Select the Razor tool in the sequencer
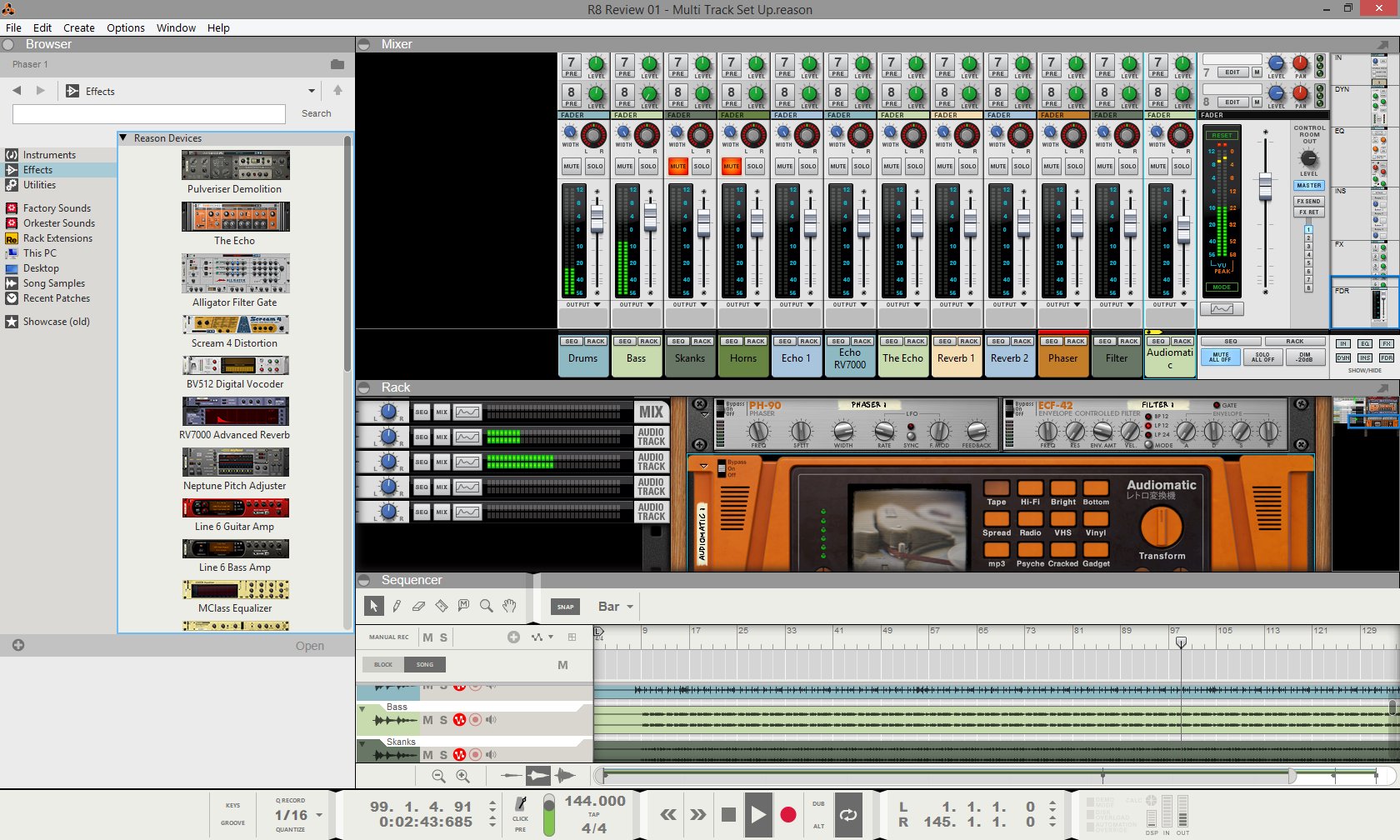Screen dimensions: 1400x840 point(442,606)
